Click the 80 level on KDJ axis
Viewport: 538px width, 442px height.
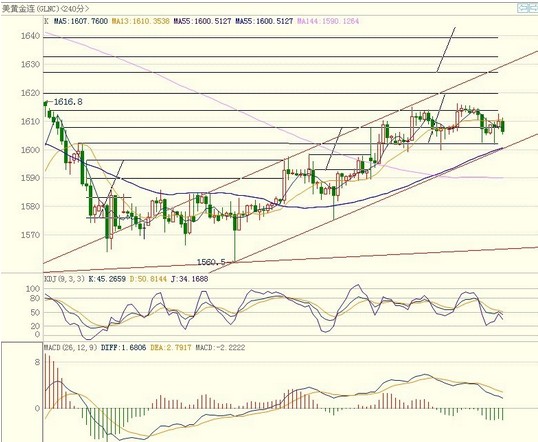[35, 298]
